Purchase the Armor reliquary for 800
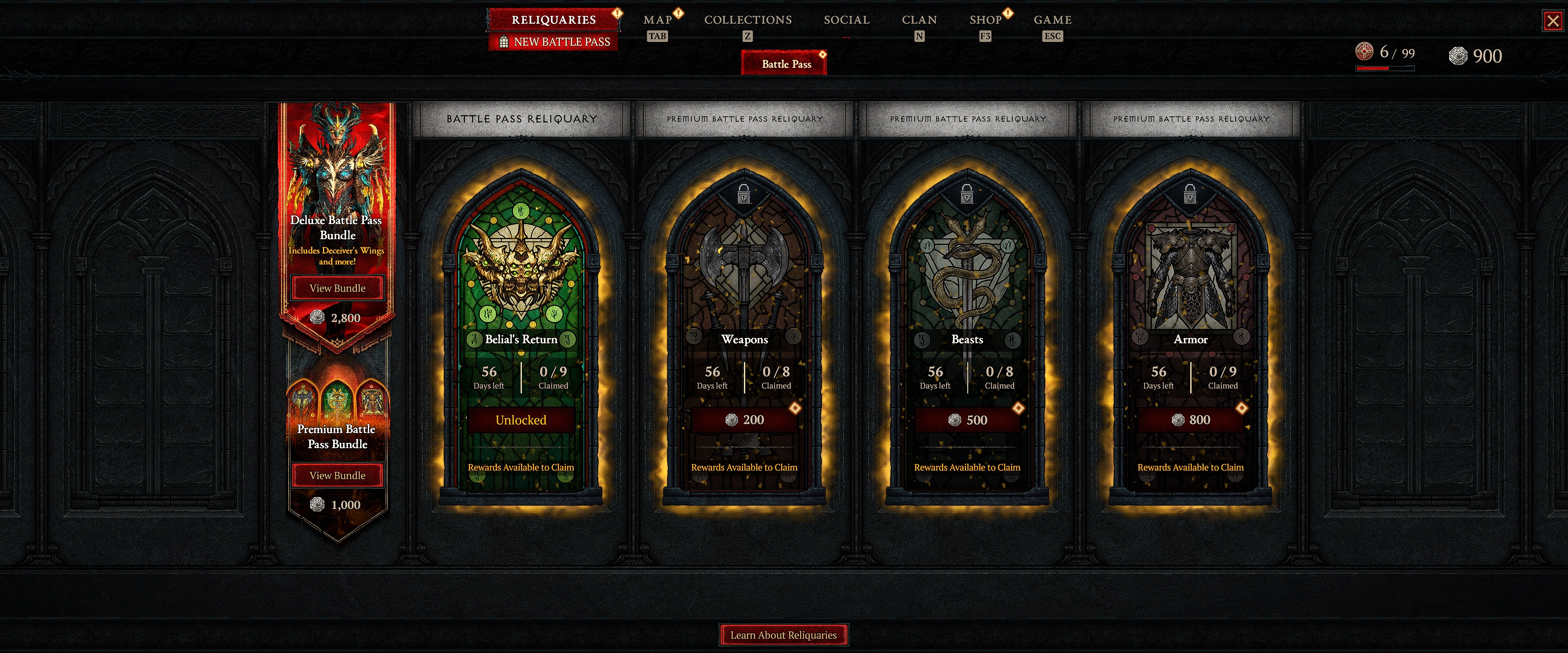The width and height of the screenshot is (1568, 653). point(1191,419)
